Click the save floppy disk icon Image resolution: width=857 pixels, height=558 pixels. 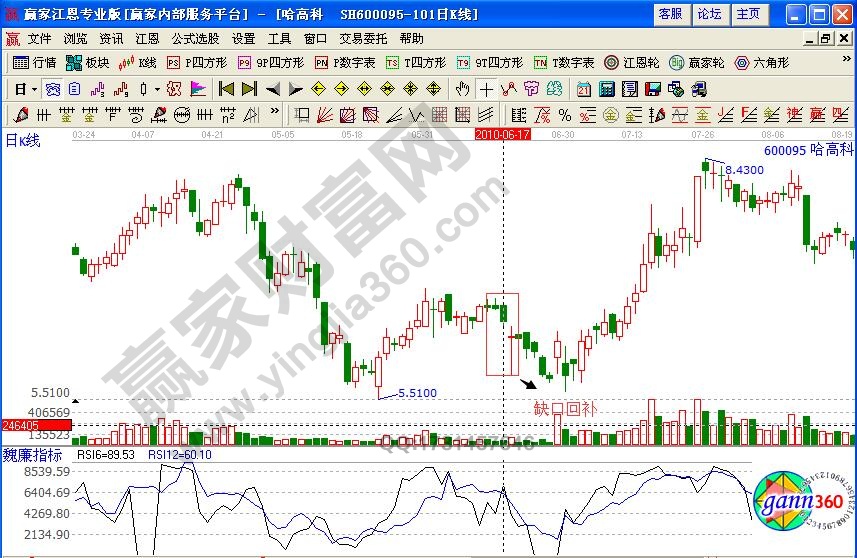pyautogui.click(x=655, y=89)
